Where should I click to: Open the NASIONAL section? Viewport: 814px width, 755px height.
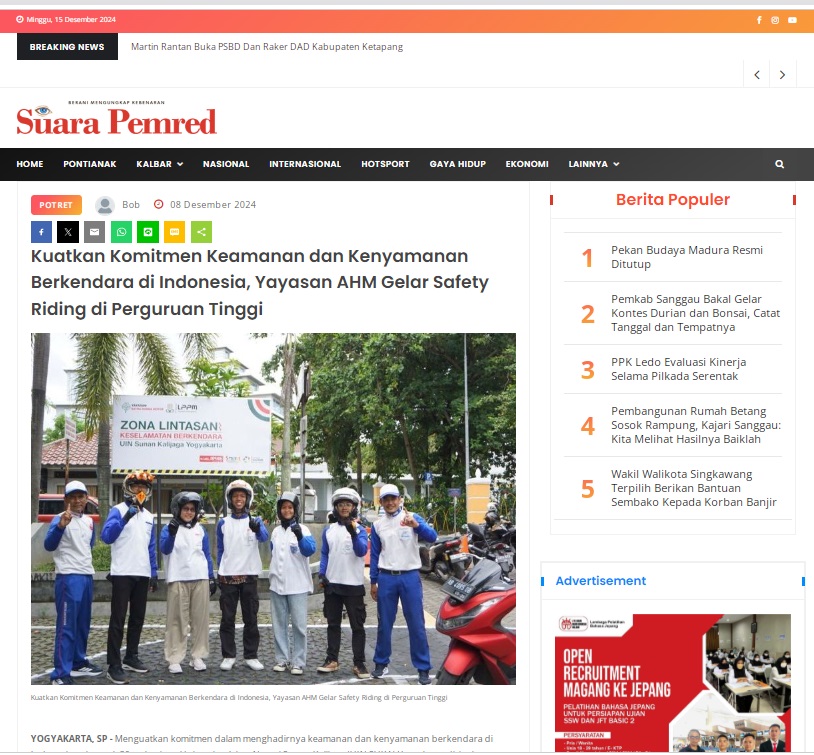[226, 164]
